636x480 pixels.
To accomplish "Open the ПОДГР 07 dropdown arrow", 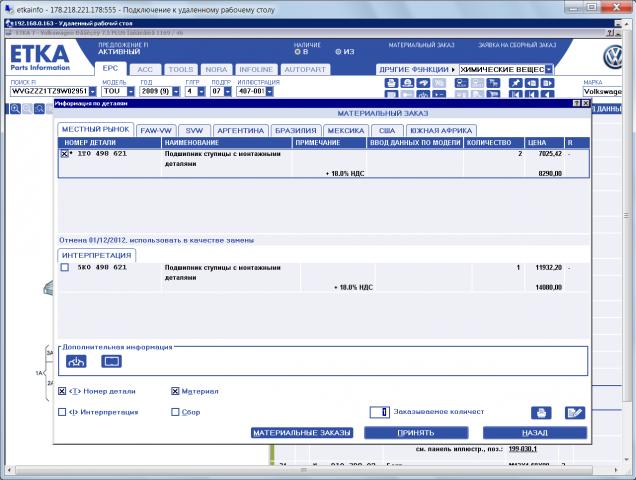I will pyautogui.click(x=228, y=91).
